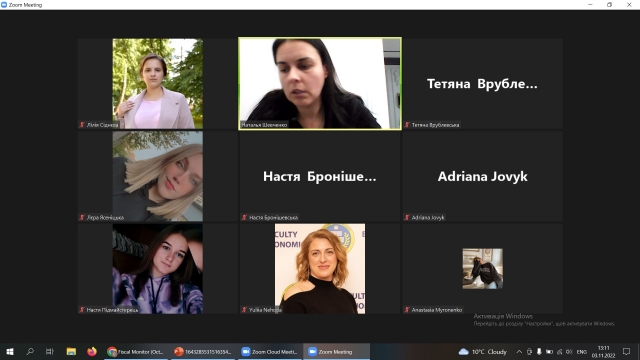
Task: Click the Yuliia Nehoda name label
Action: (x=265, y=310)
